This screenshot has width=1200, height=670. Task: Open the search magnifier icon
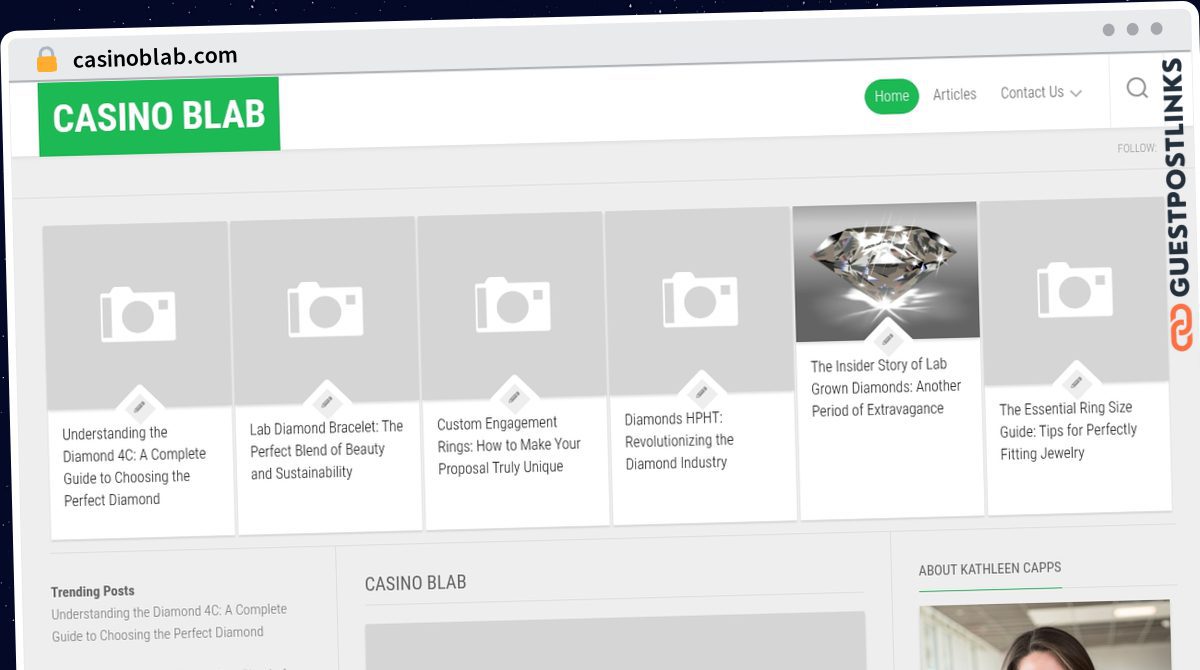pos(1137,88)
